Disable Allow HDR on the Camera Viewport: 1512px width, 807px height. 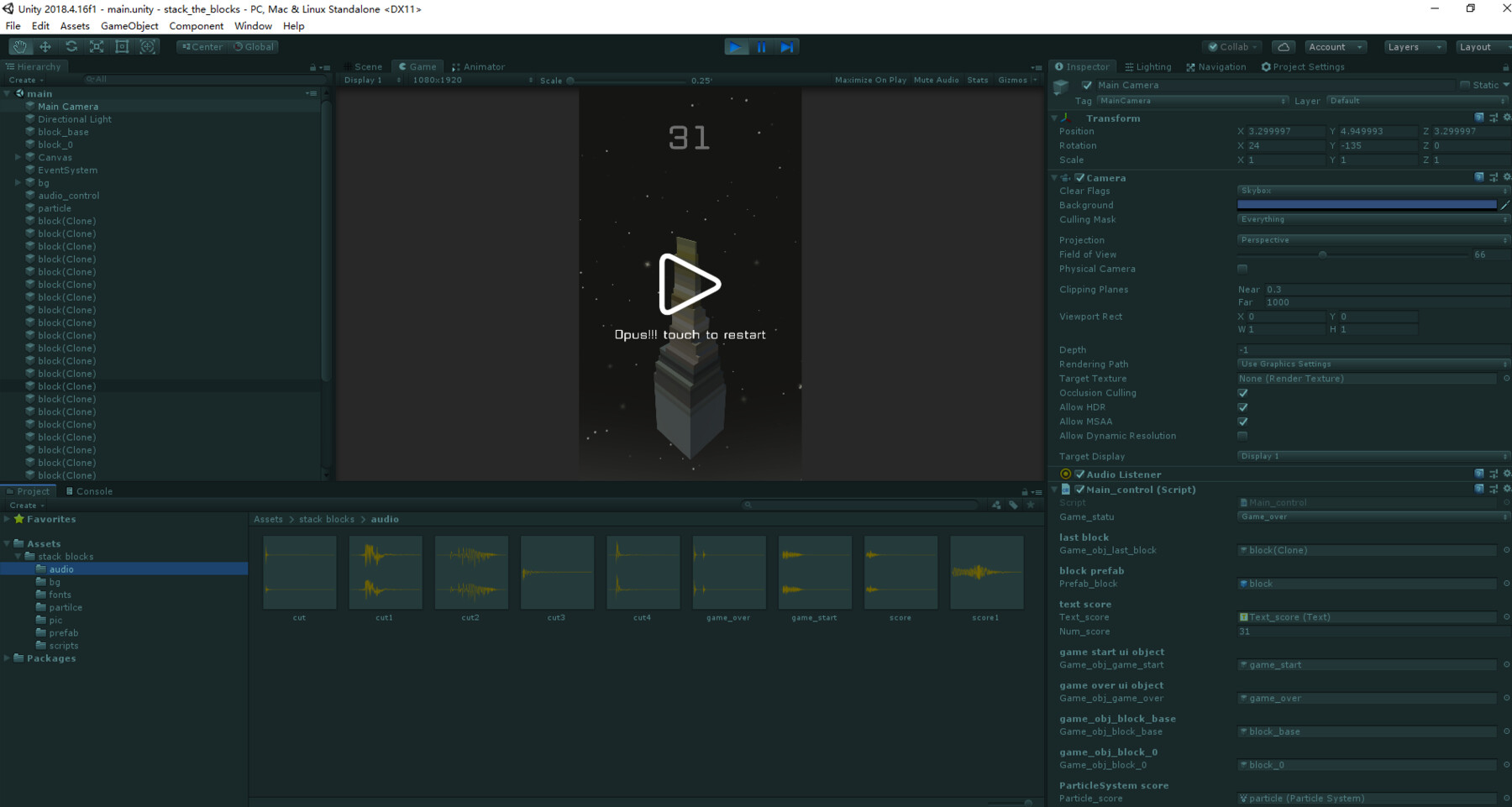click(x=1242, y=406)
